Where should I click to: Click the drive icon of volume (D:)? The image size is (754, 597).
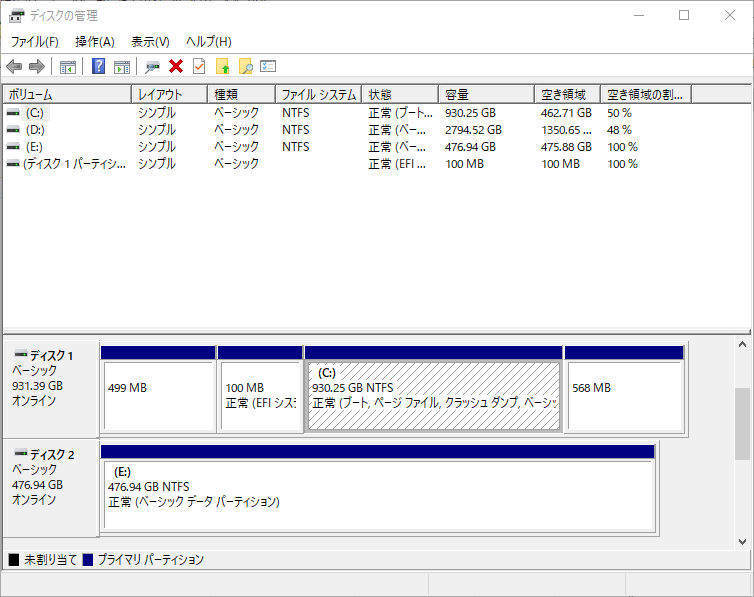[x=13, y=130]
